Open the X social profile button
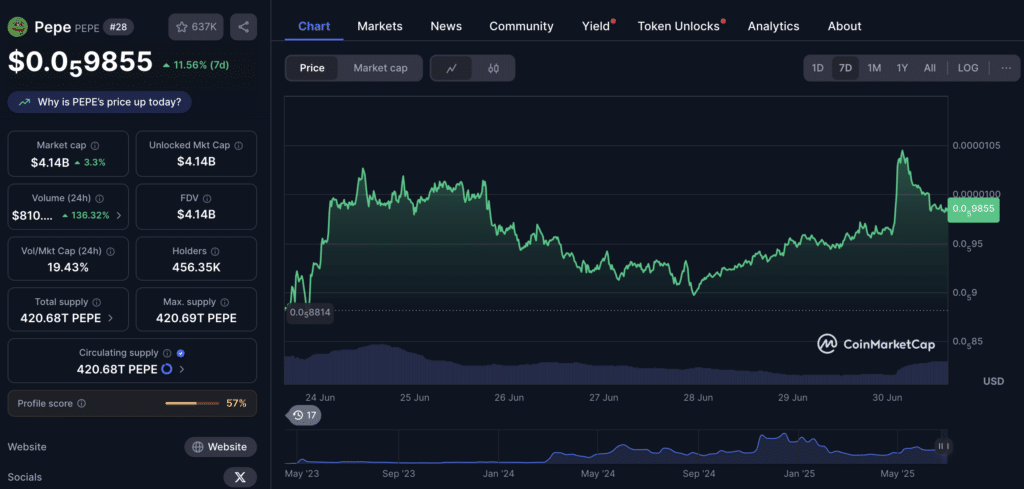 coord(240,477)
